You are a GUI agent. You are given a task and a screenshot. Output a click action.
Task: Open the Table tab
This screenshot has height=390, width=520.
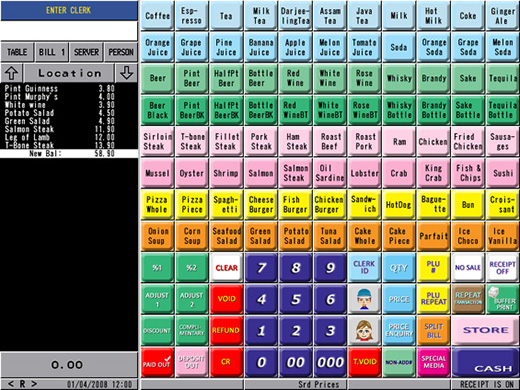pyautogui.click(x=17, y=52)
